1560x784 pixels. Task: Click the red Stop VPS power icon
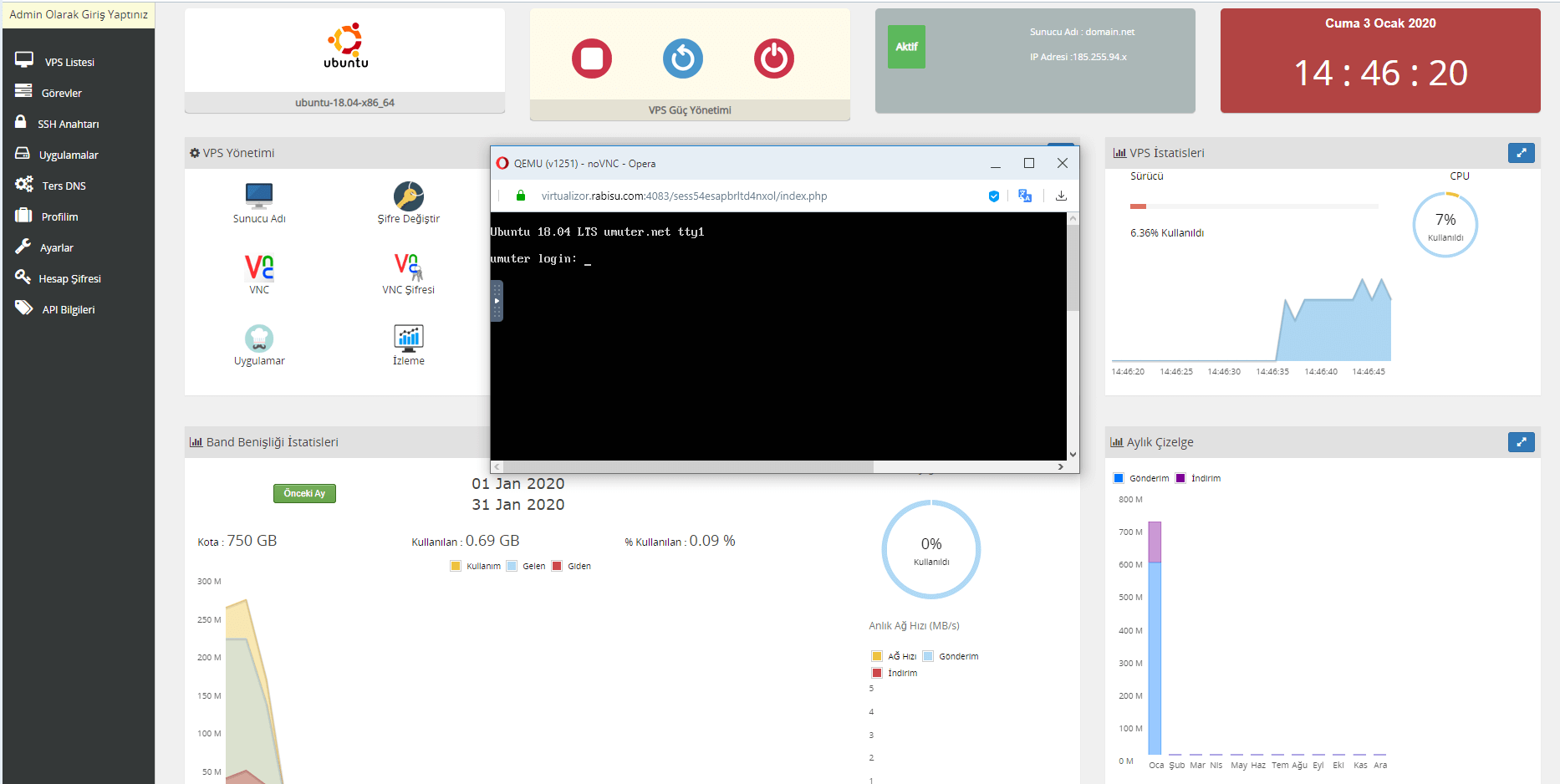tap(592, 59)
